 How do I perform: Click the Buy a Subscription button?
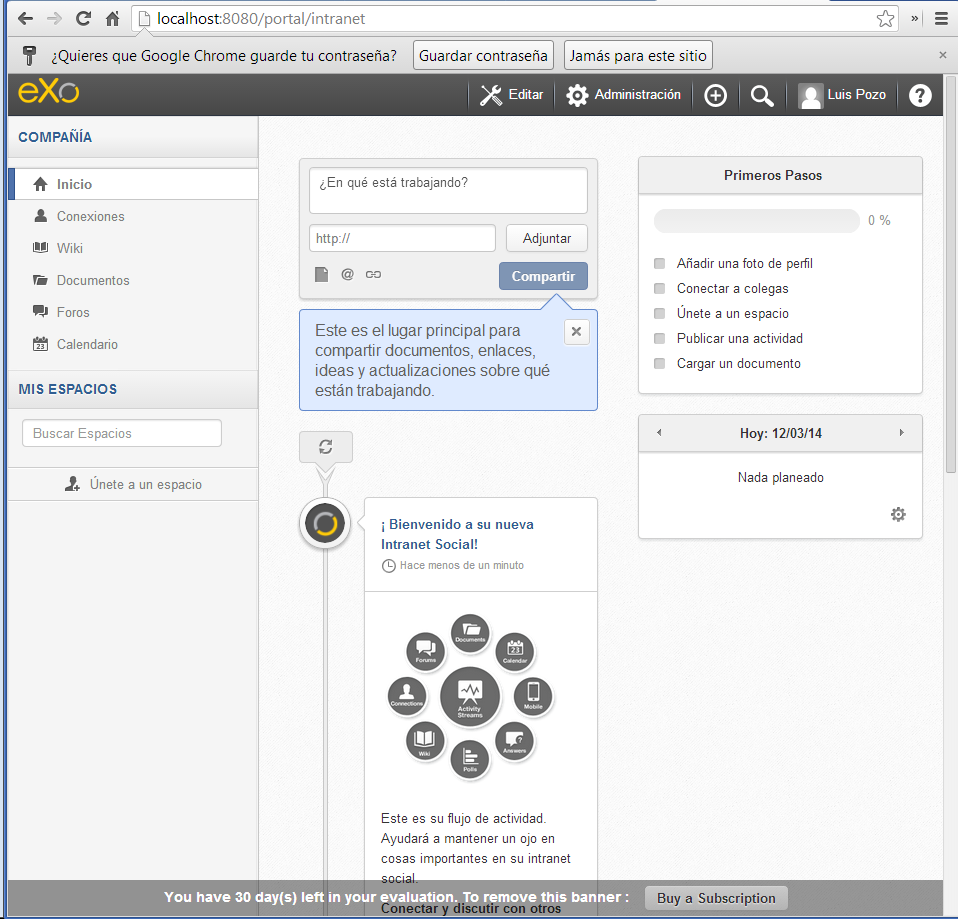pyautogui.click(x=716, y=898)
